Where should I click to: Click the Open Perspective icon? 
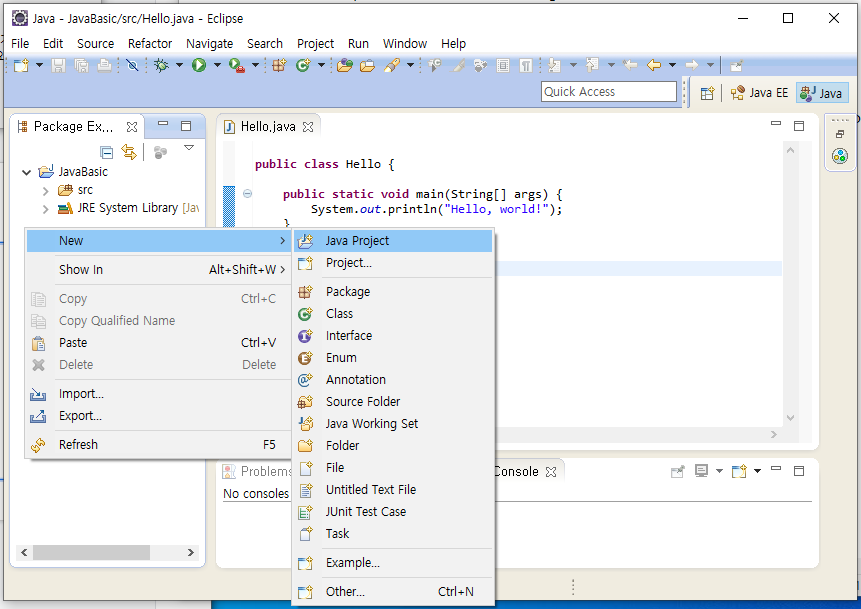click(x=707, y=93)
